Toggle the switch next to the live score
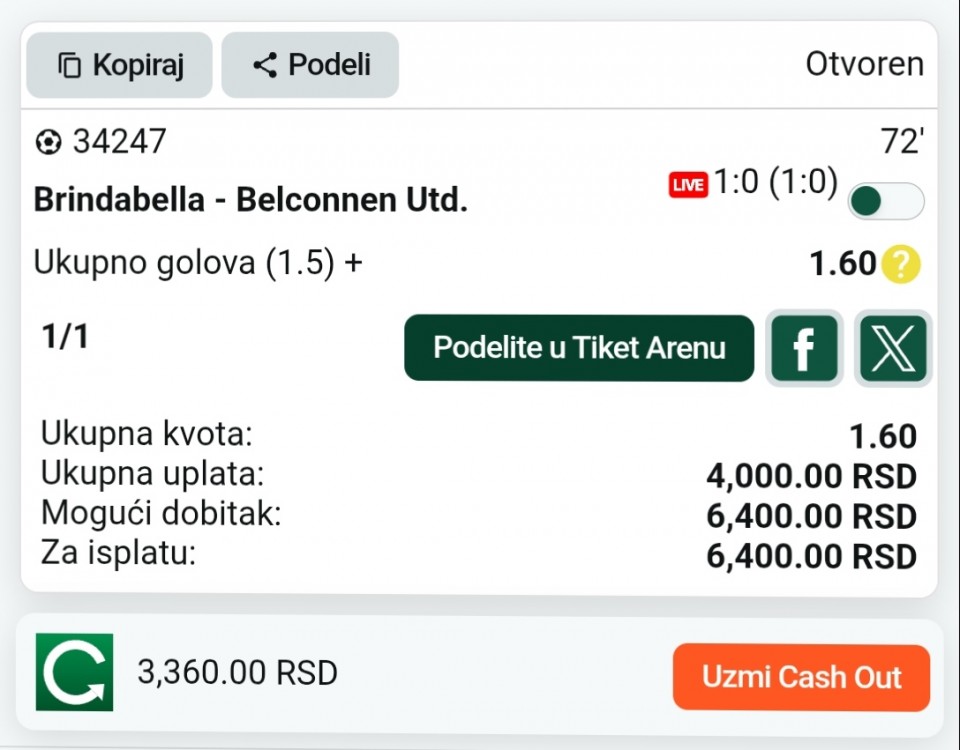Image resolution: width=960 pixels, height=750 pixels. [886, 201]
